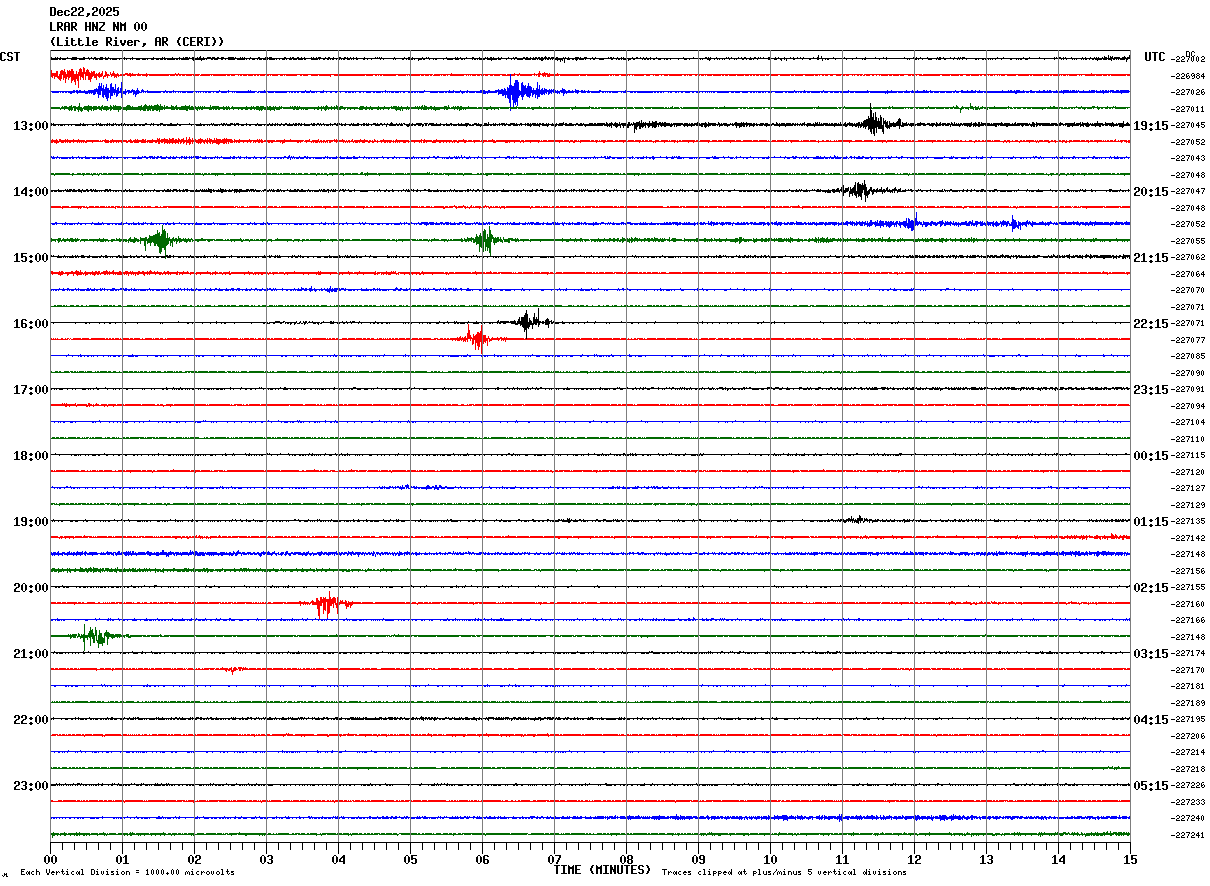Click the minute 05 tick label on the time axis
Screen dimensions: 1210x886
[x=410, y=859]
